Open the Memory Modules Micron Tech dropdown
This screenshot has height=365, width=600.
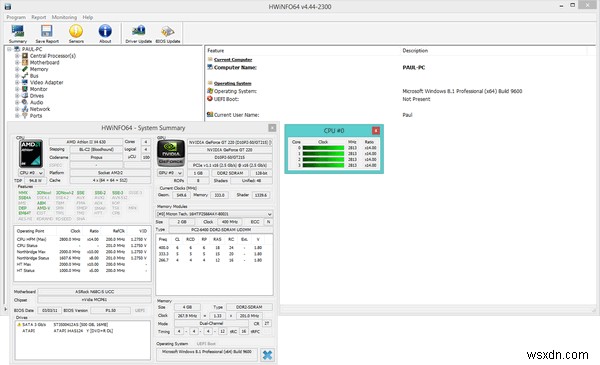coord(214,214)
